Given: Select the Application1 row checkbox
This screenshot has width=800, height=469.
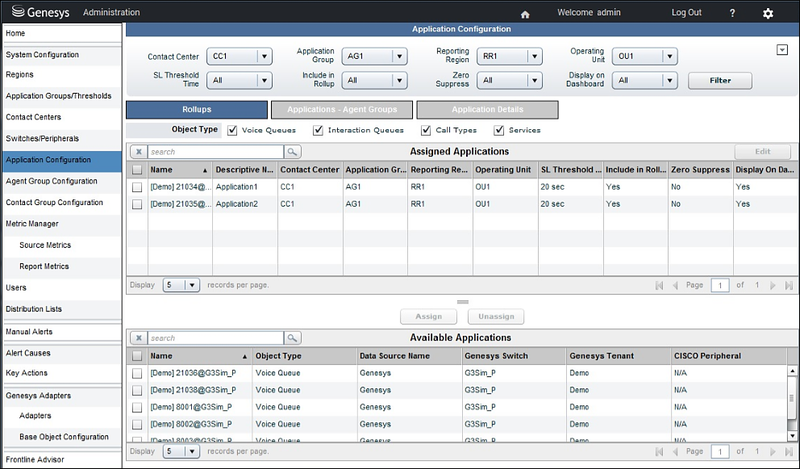Looking at the screenshot, I should [137, 187].
